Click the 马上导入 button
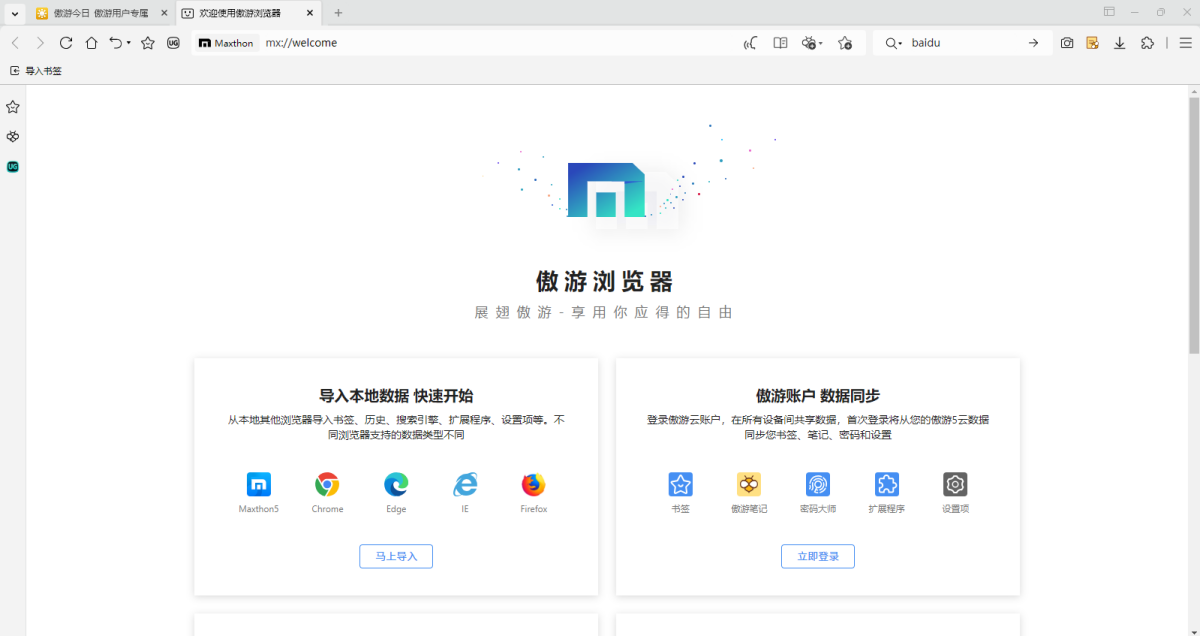Screen dimensions: 1200x636 pyautogui.click(x=396, y=556)
